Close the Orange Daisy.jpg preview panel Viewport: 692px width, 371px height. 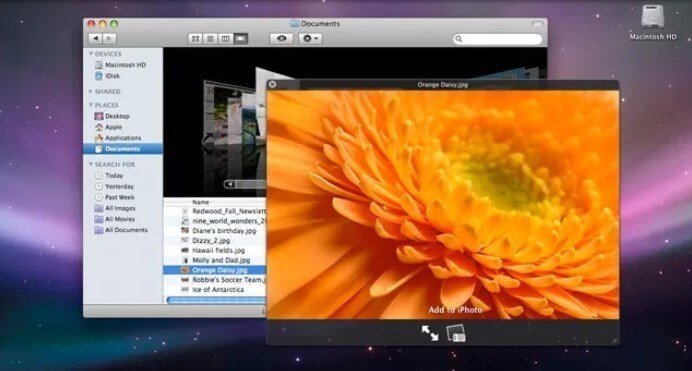click(x=272, y=84)
